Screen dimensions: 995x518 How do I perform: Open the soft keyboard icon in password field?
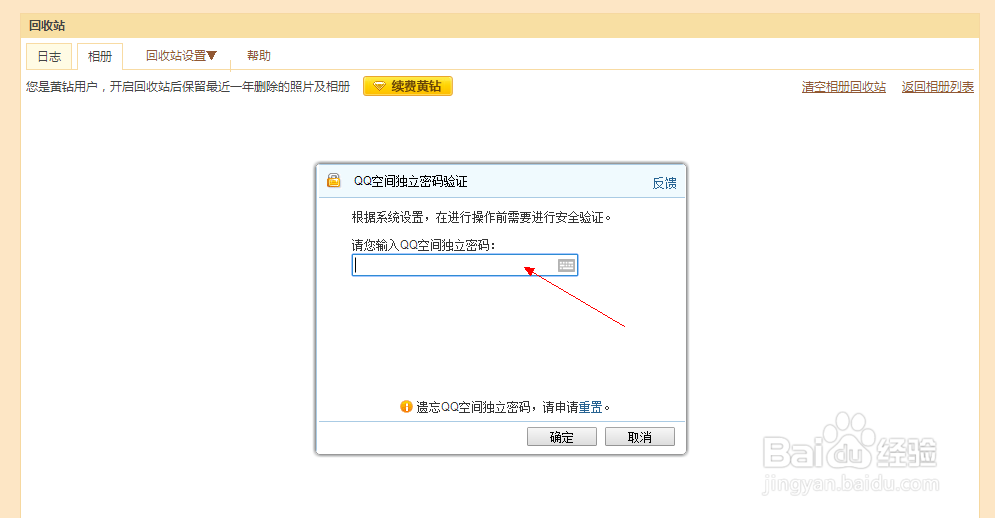(567, 265)
